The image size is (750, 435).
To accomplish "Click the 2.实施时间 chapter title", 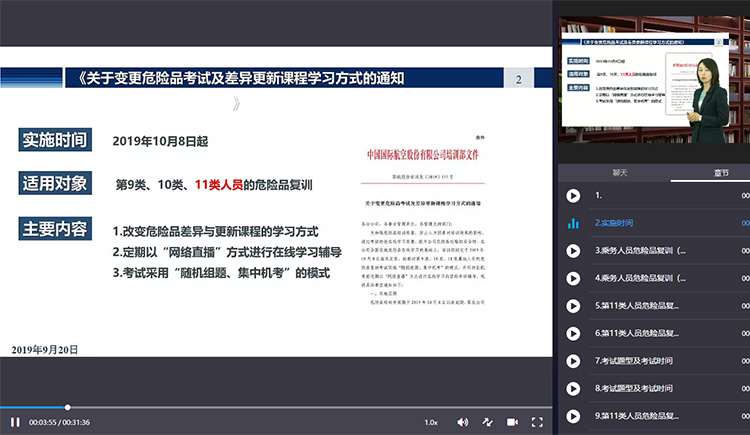I will [x=616, y=223].
